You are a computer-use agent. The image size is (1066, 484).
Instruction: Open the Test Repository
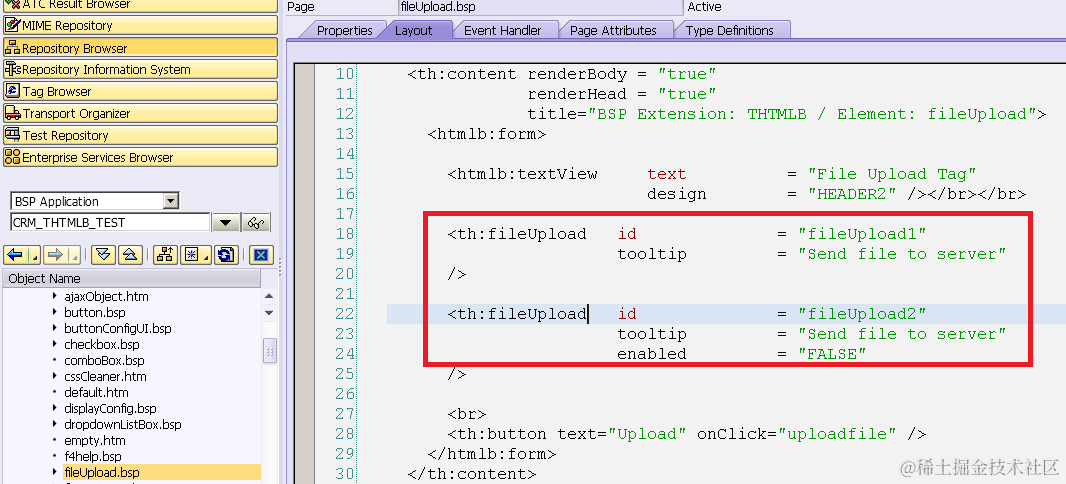(x=140, y=135)
